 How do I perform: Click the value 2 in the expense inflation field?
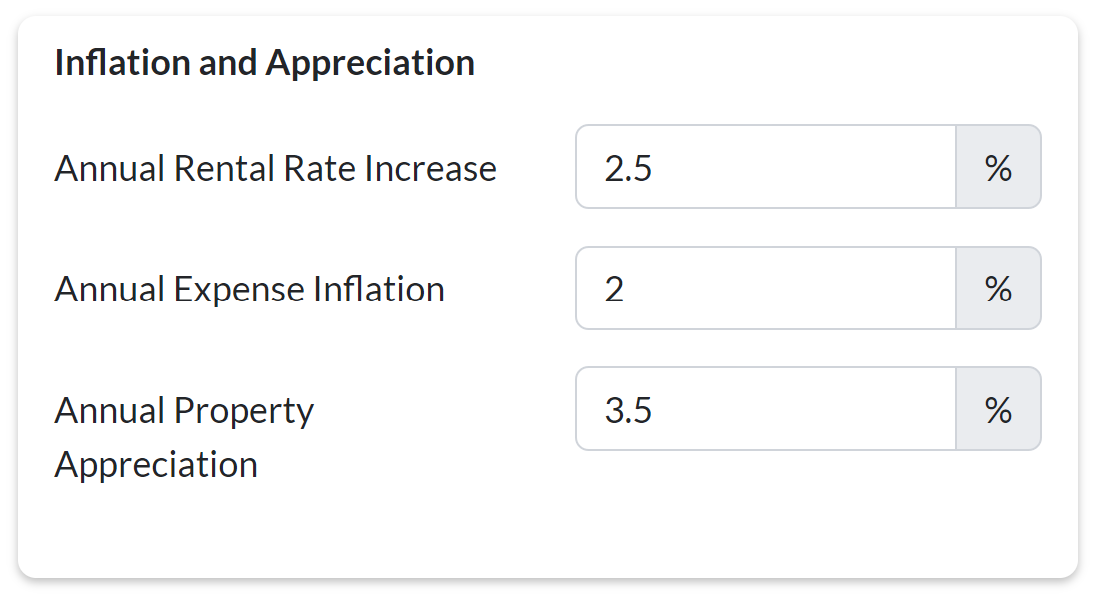pyautogui.click(x=614, y=289)
